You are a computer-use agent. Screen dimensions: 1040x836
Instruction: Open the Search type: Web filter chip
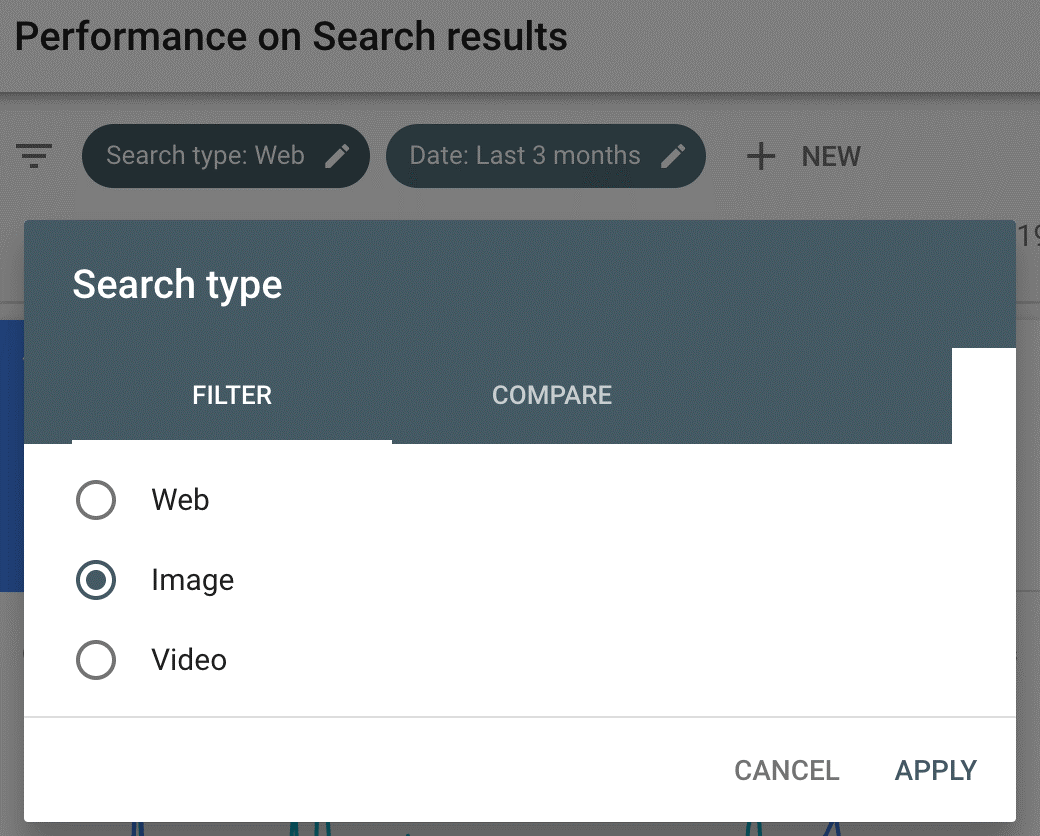pos(226,156)
